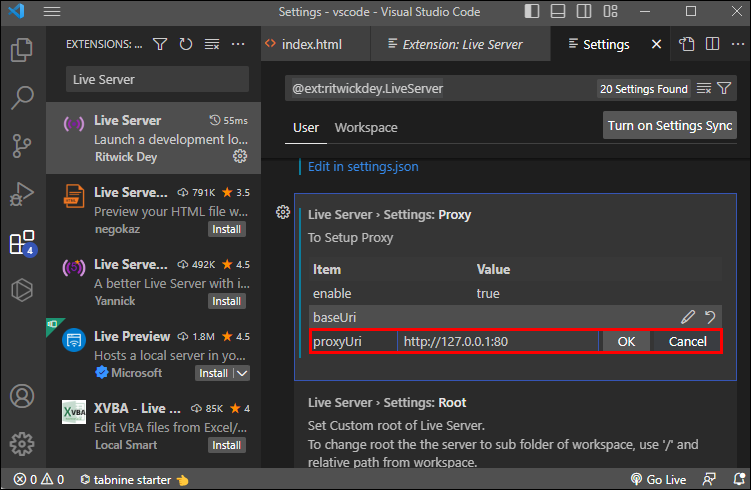Screen dimensions: 751x490
Task: Open the Run and Debug view
Action: click(x=22, y=194)
